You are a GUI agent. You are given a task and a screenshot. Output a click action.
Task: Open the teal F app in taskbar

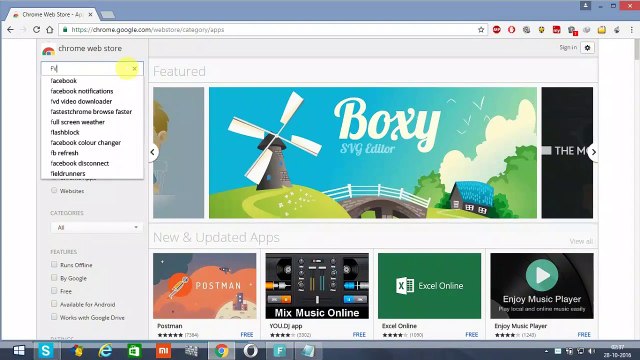(x=280, y=351)
